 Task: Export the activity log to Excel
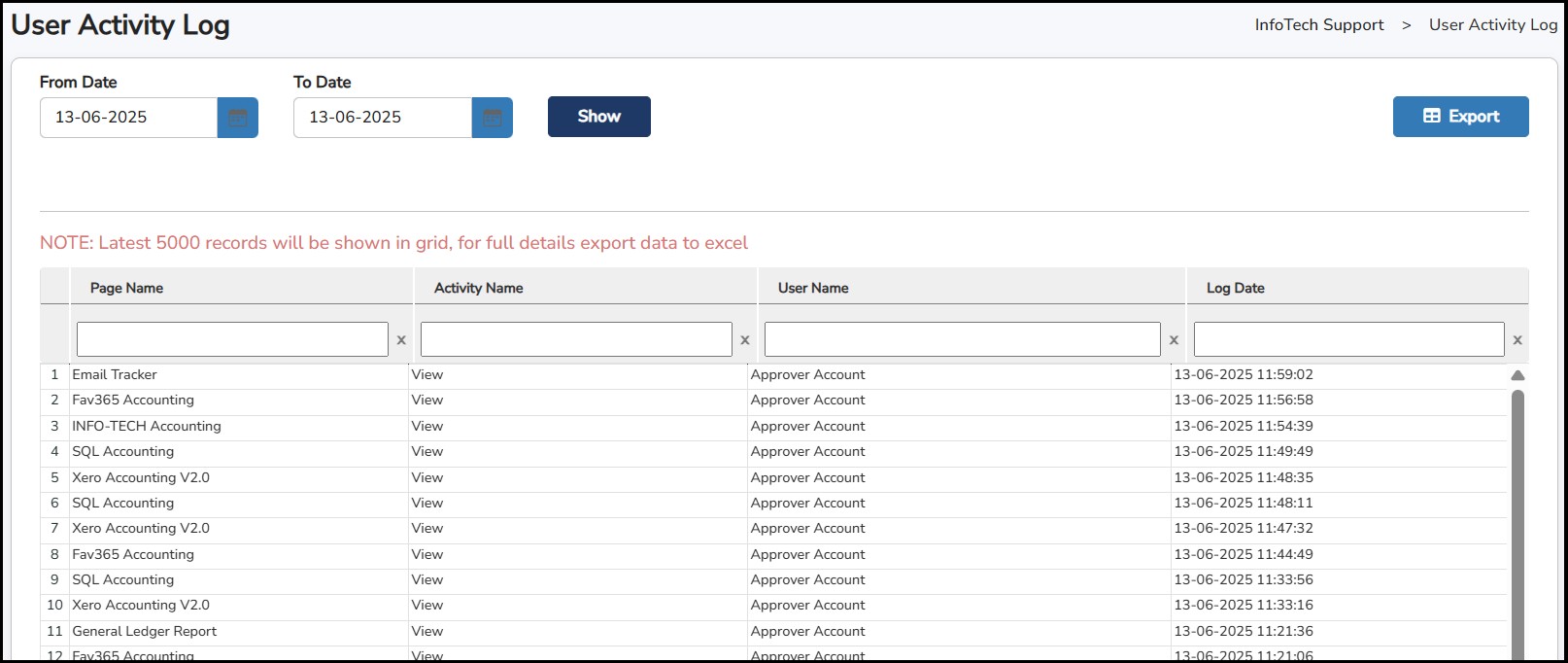[1460, 117]
